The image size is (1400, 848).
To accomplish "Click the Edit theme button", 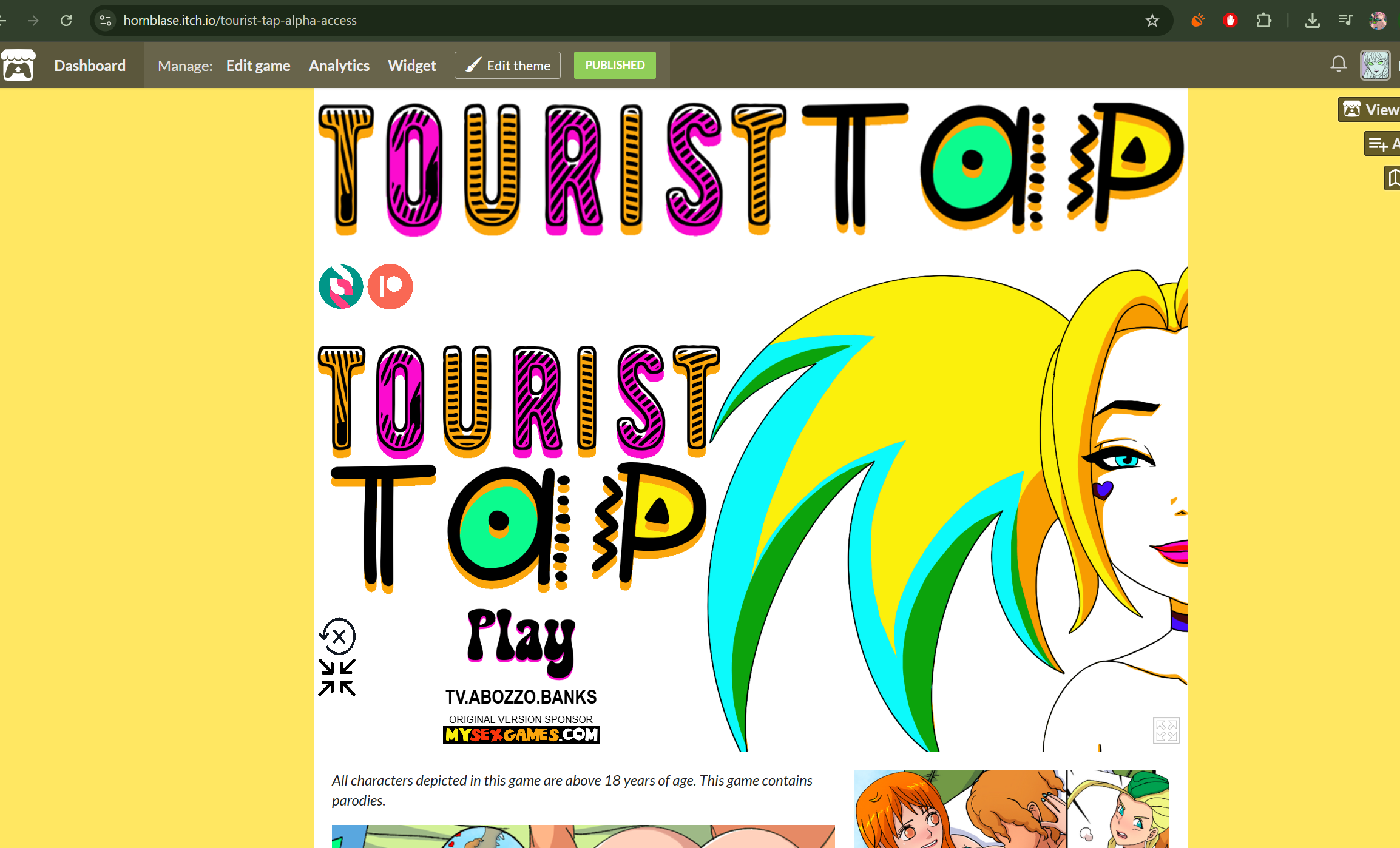I will tap(507, 66).
